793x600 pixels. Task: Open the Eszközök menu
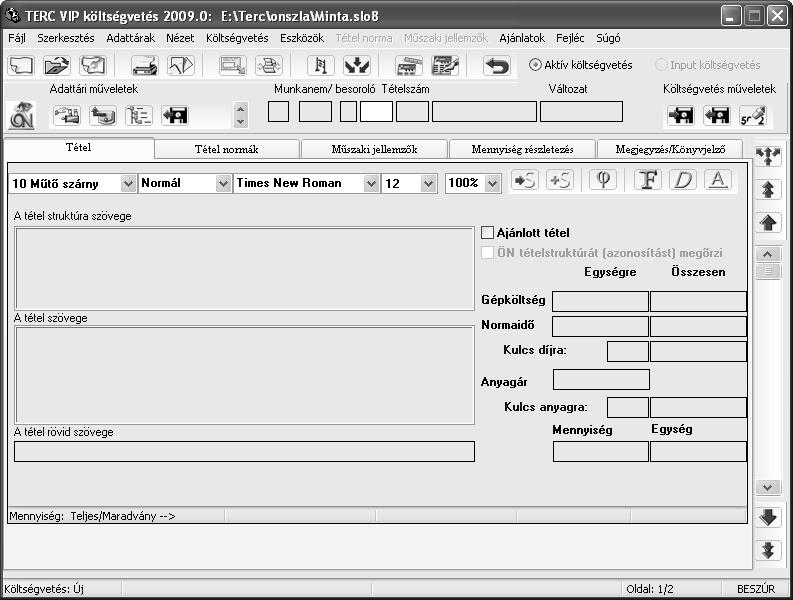(x=302, y=38)
